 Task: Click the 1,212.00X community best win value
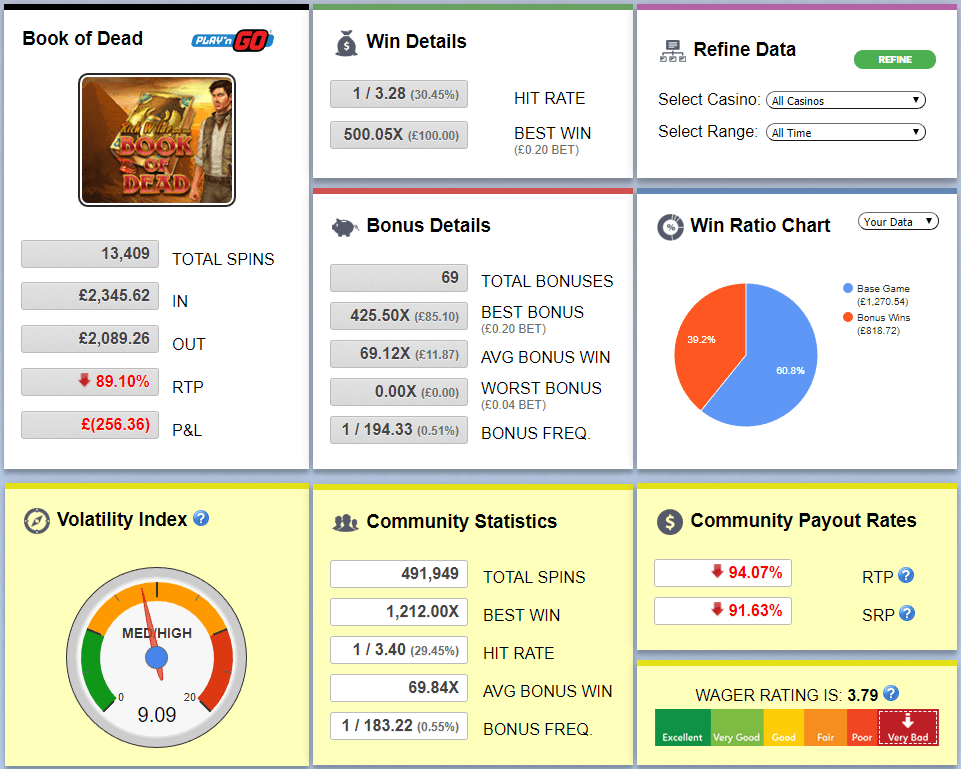pos(399,612)
